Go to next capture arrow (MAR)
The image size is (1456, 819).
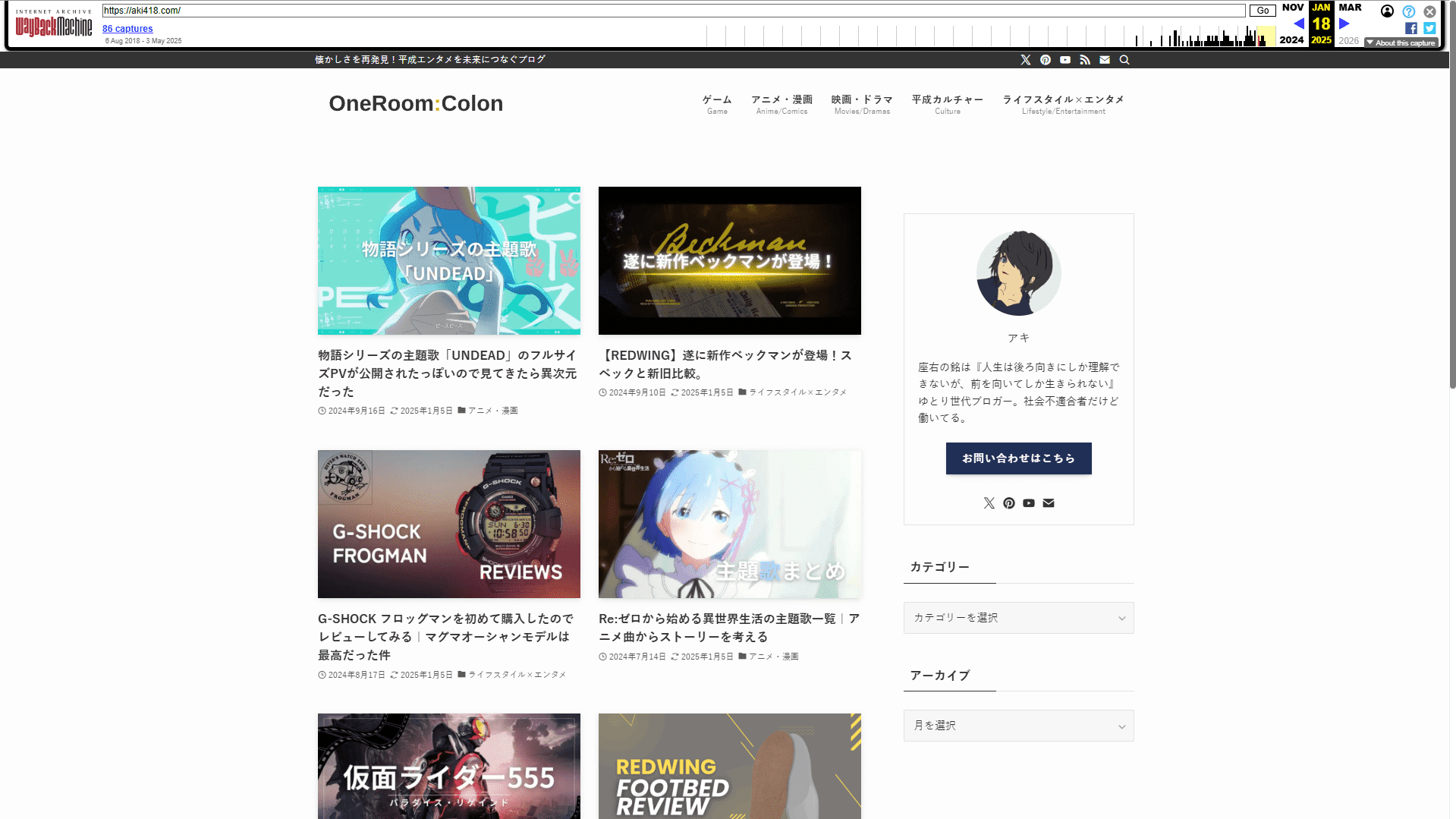click(x=1344, y=24)
